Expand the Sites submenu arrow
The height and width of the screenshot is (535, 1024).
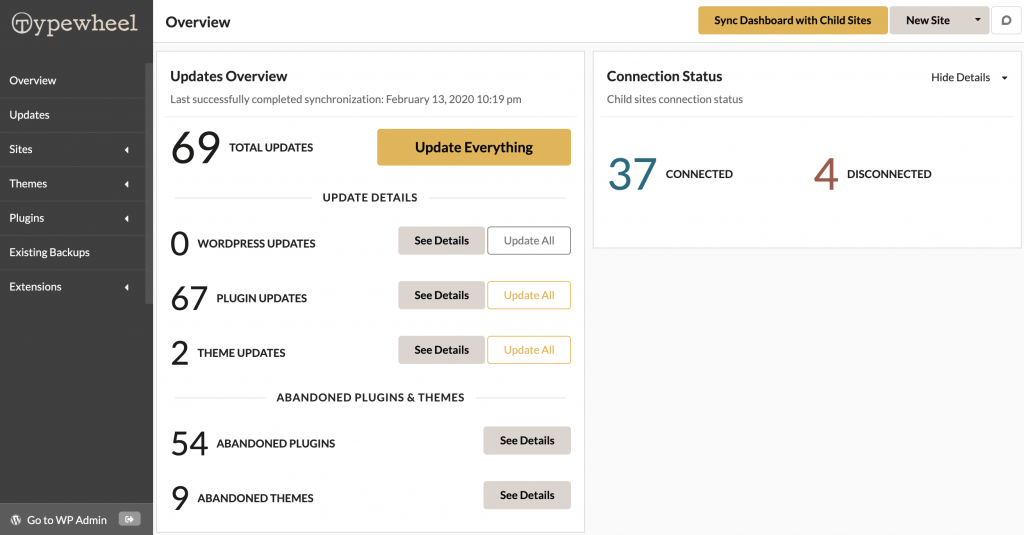coord(127,150)
